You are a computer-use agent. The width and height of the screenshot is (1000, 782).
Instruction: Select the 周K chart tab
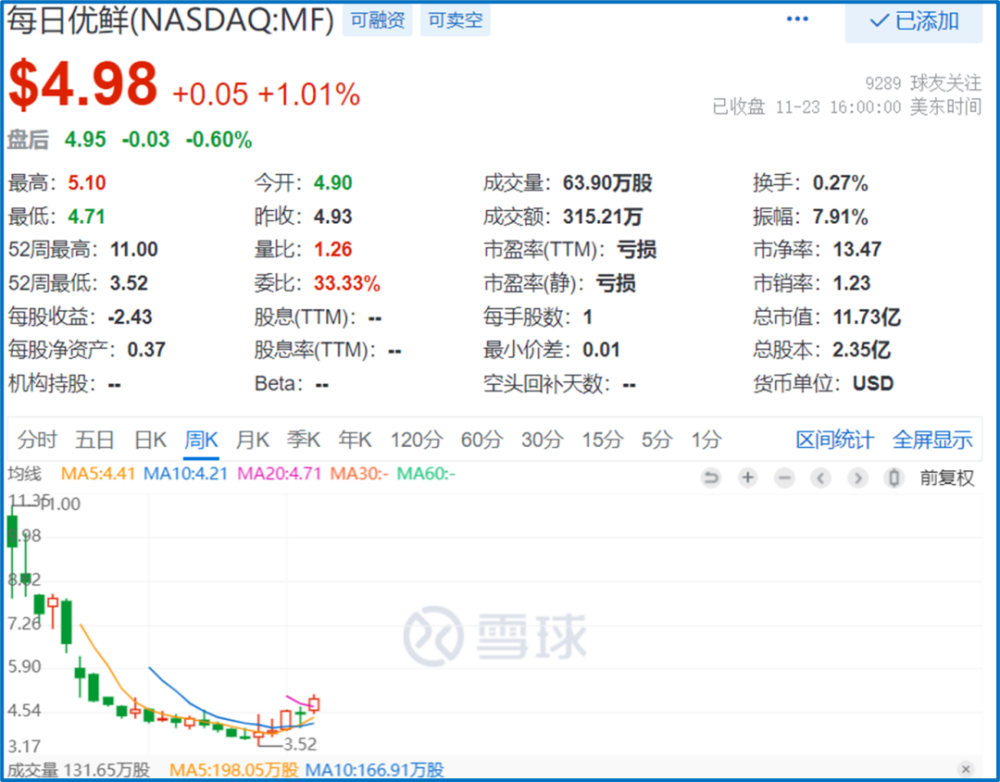coord(201,439)
